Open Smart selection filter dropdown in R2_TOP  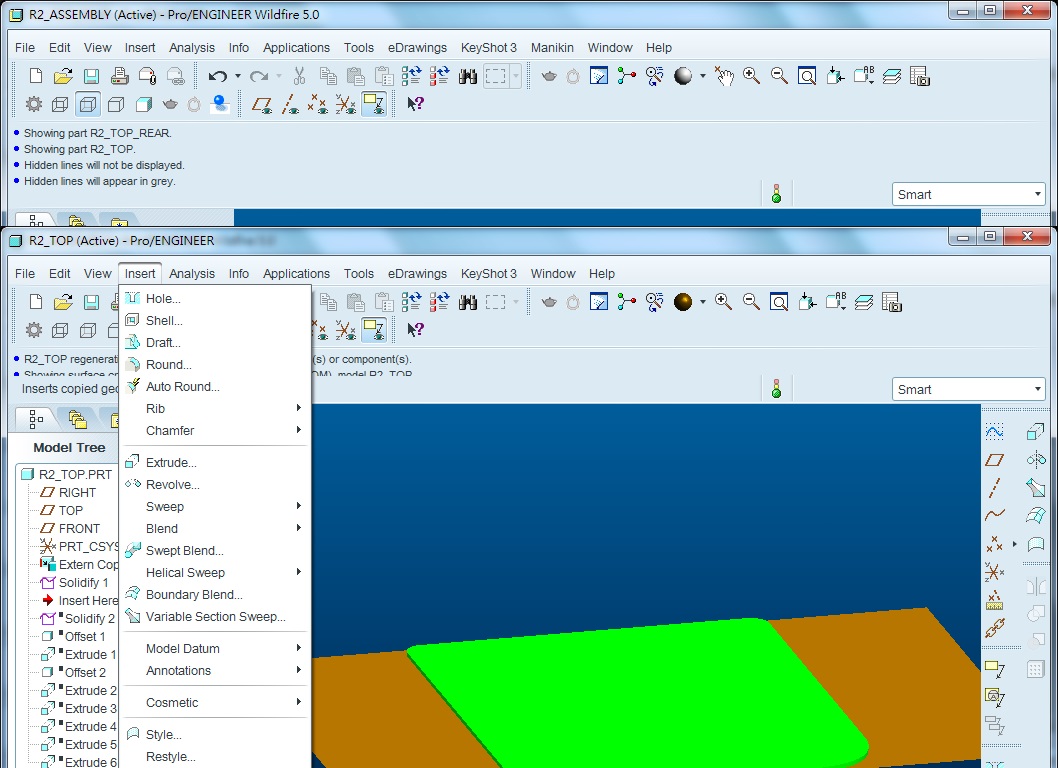coord(968,389)
